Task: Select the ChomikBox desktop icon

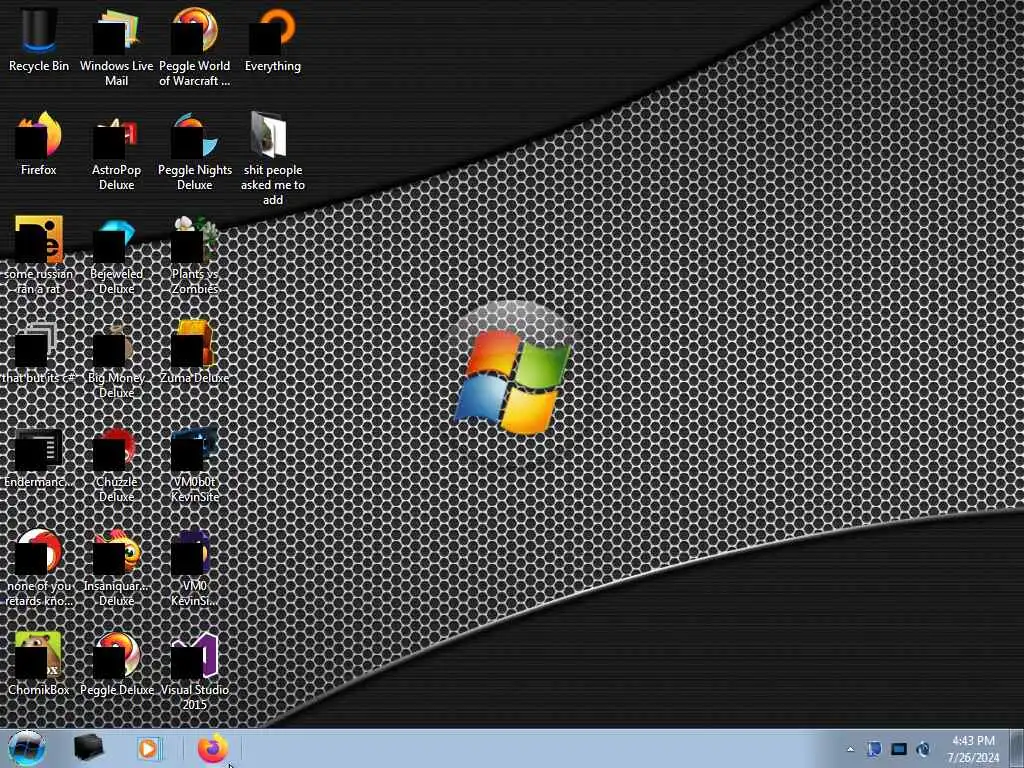Action: click(x=39, y=663)
